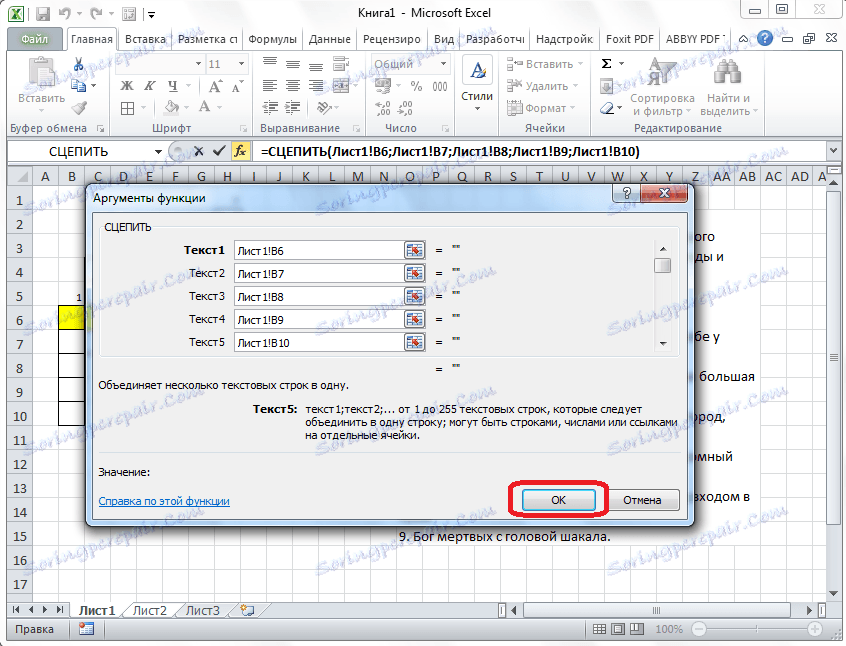
Task: Click the Copy icon in clipboard group
Action: click(79, 86)
